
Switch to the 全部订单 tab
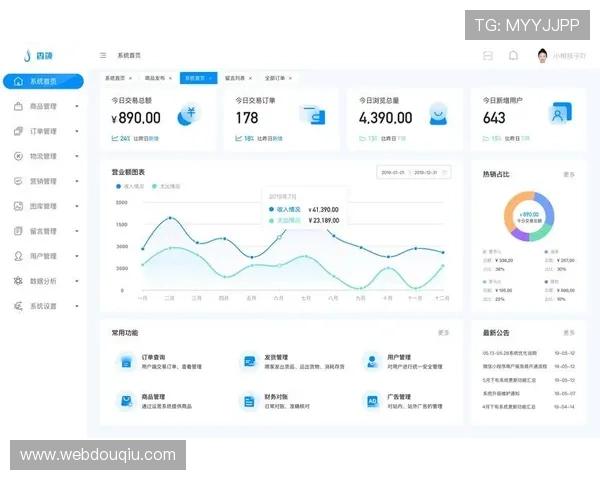277,77
